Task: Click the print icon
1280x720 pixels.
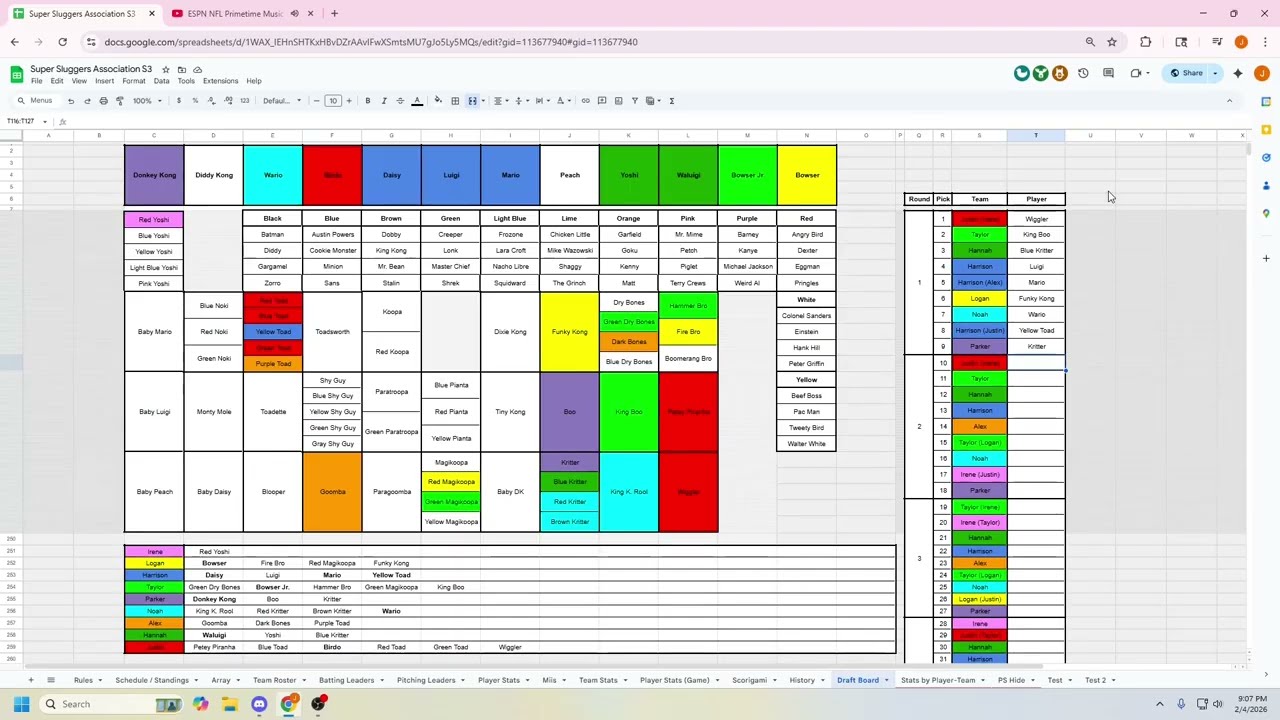Action: tap(103, 101)
